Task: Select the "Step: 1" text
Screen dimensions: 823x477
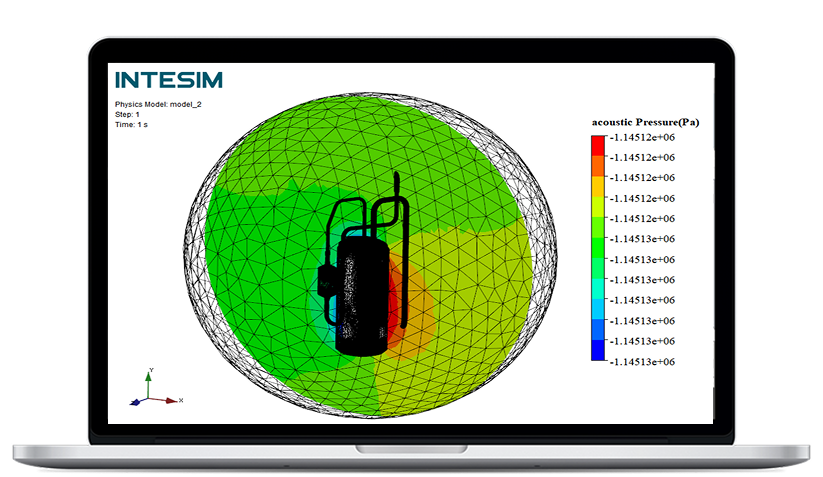Action: [x=128, y=114]
